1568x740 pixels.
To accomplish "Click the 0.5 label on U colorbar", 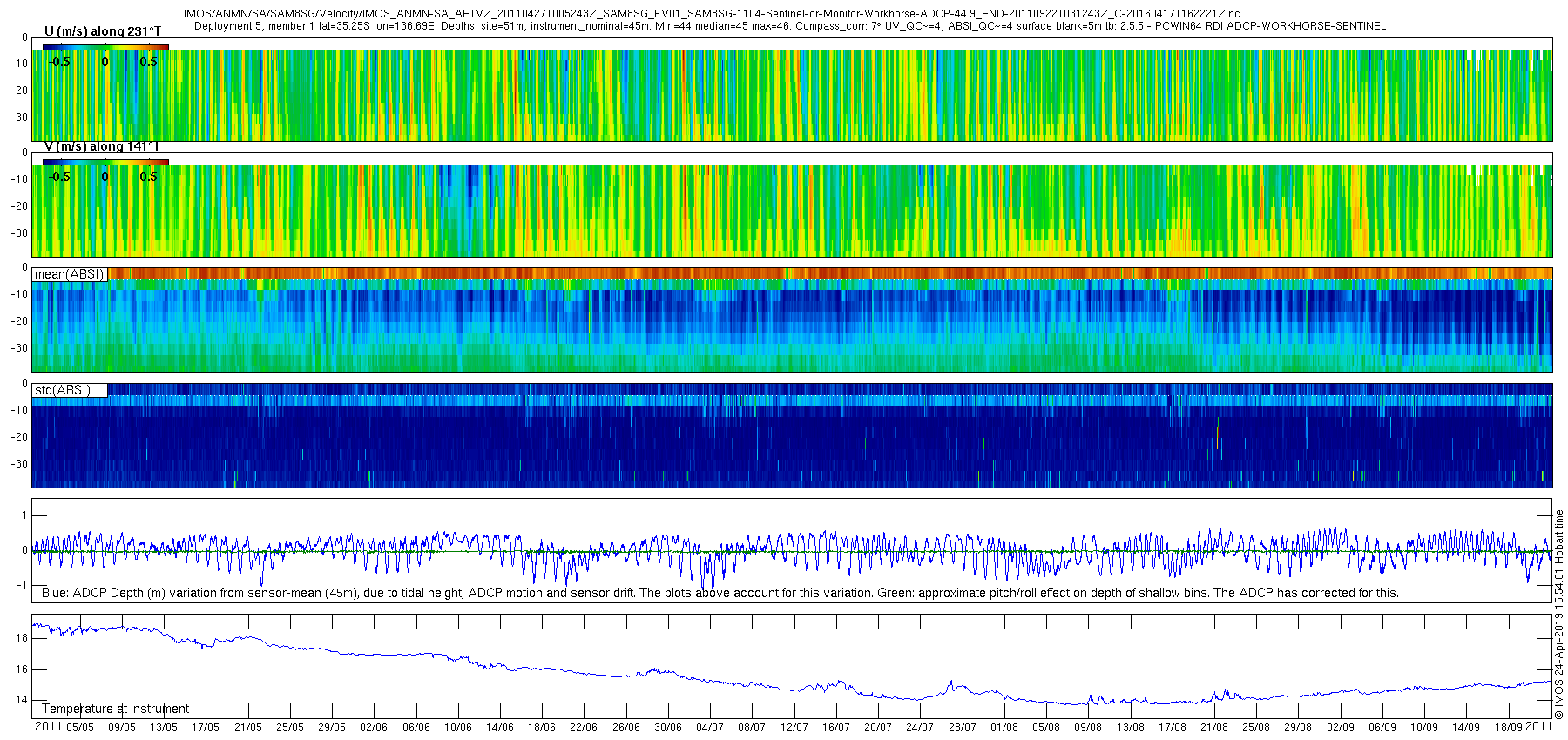I will click(149, 62).
